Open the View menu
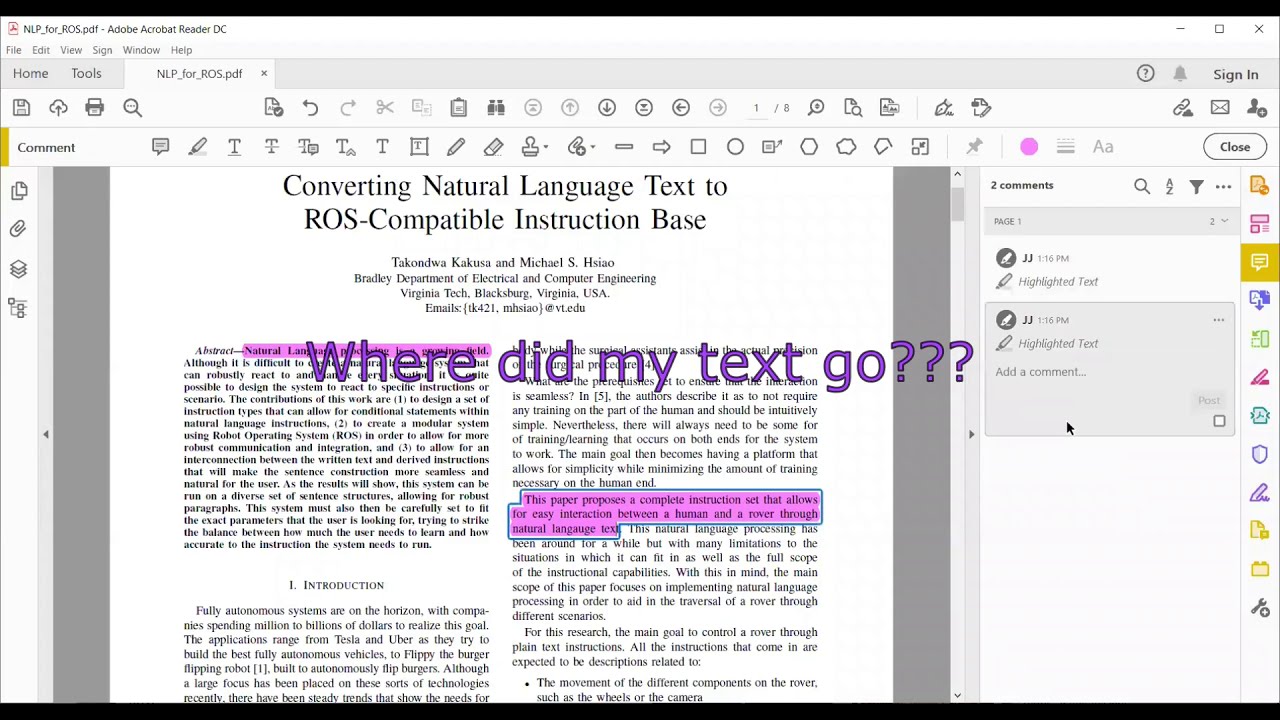 [71, 50]
